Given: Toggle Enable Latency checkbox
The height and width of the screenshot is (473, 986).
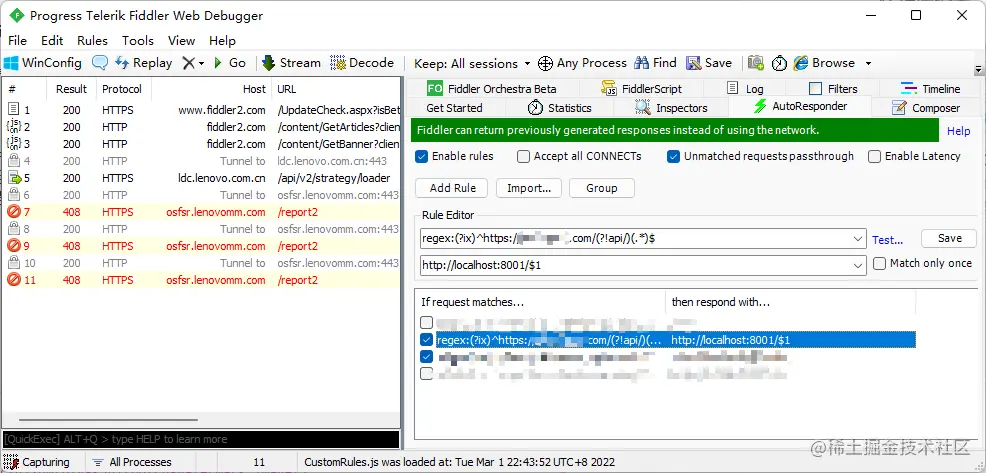Looking at the screenshot, I should tap(874, 157).
